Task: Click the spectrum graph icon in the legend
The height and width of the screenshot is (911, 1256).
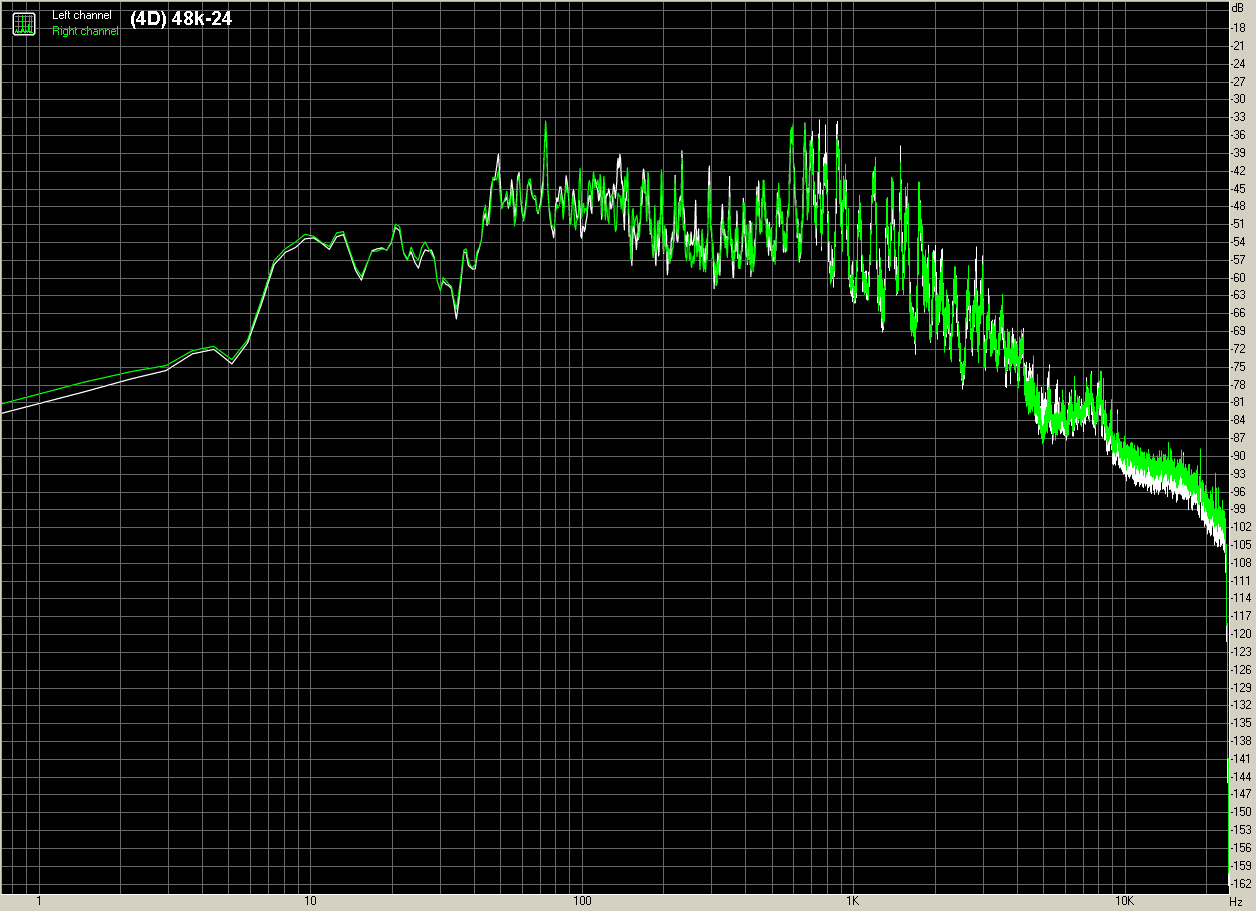Action: [x=23, y=23]
